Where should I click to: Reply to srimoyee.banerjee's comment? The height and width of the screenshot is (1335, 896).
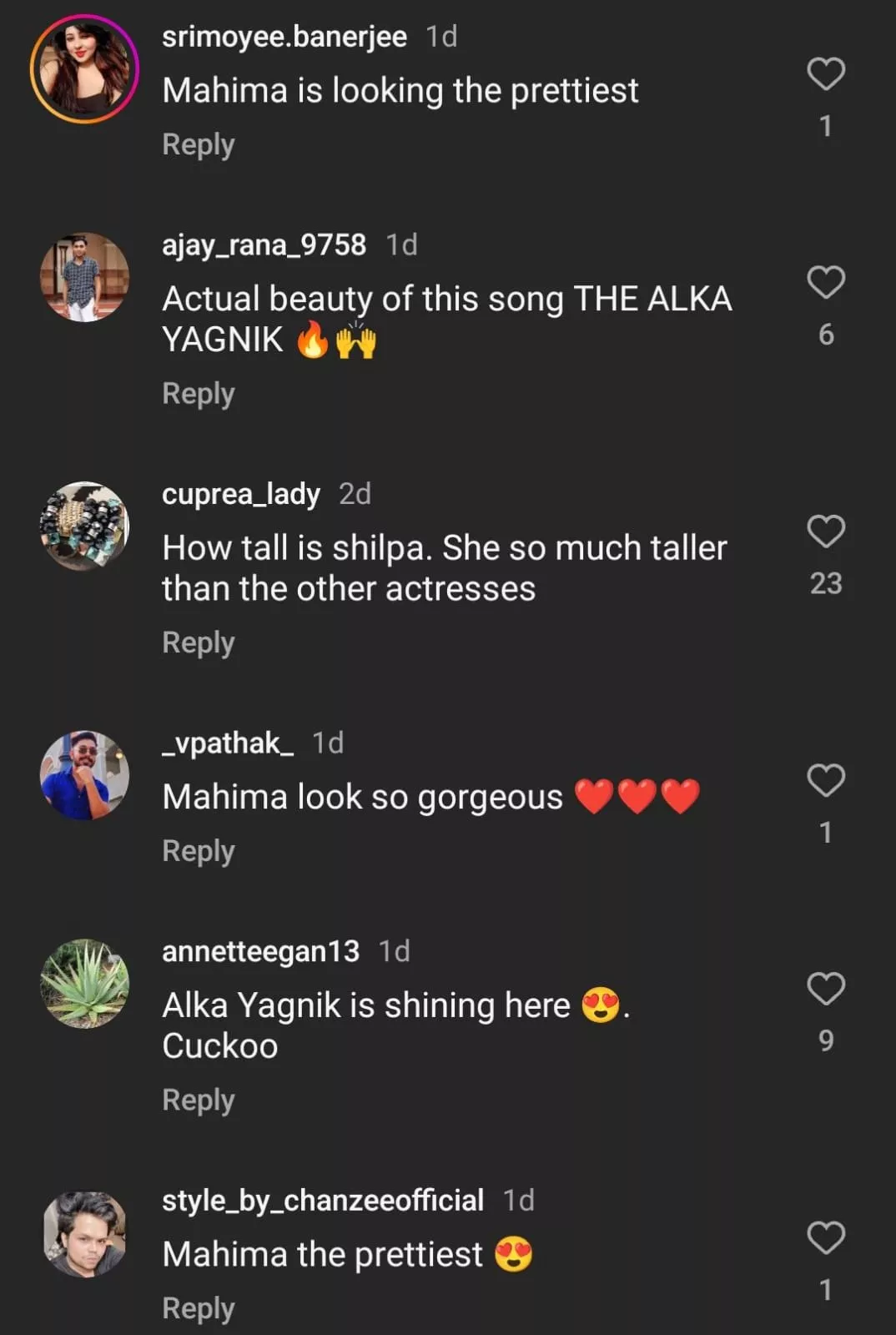click(199, 144)
